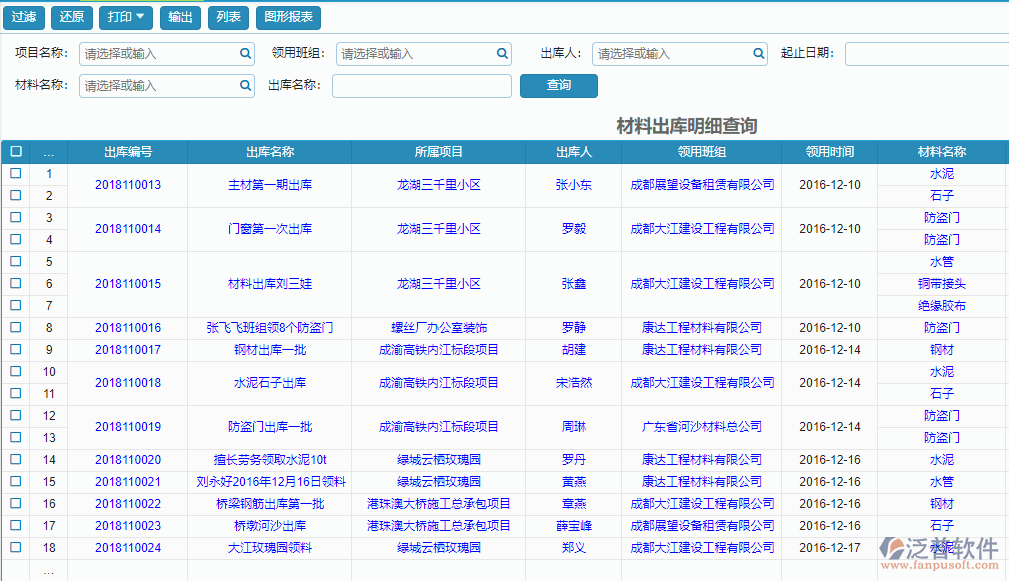
Task: Open the 打印 print dropdown
Action: [125, 17]
